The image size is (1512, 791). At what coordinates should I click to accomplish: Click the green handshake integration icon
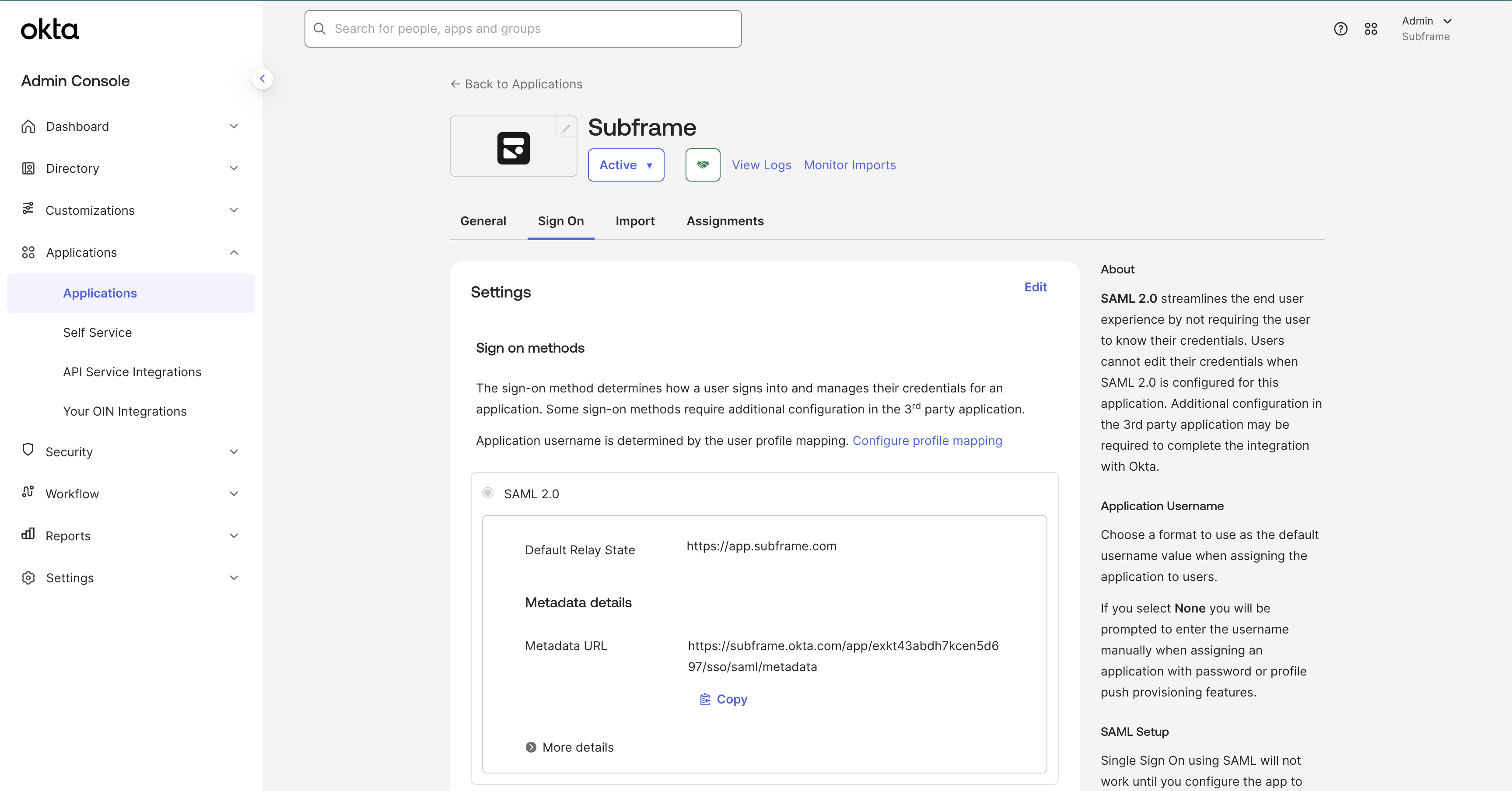click(x=702, y=165)
